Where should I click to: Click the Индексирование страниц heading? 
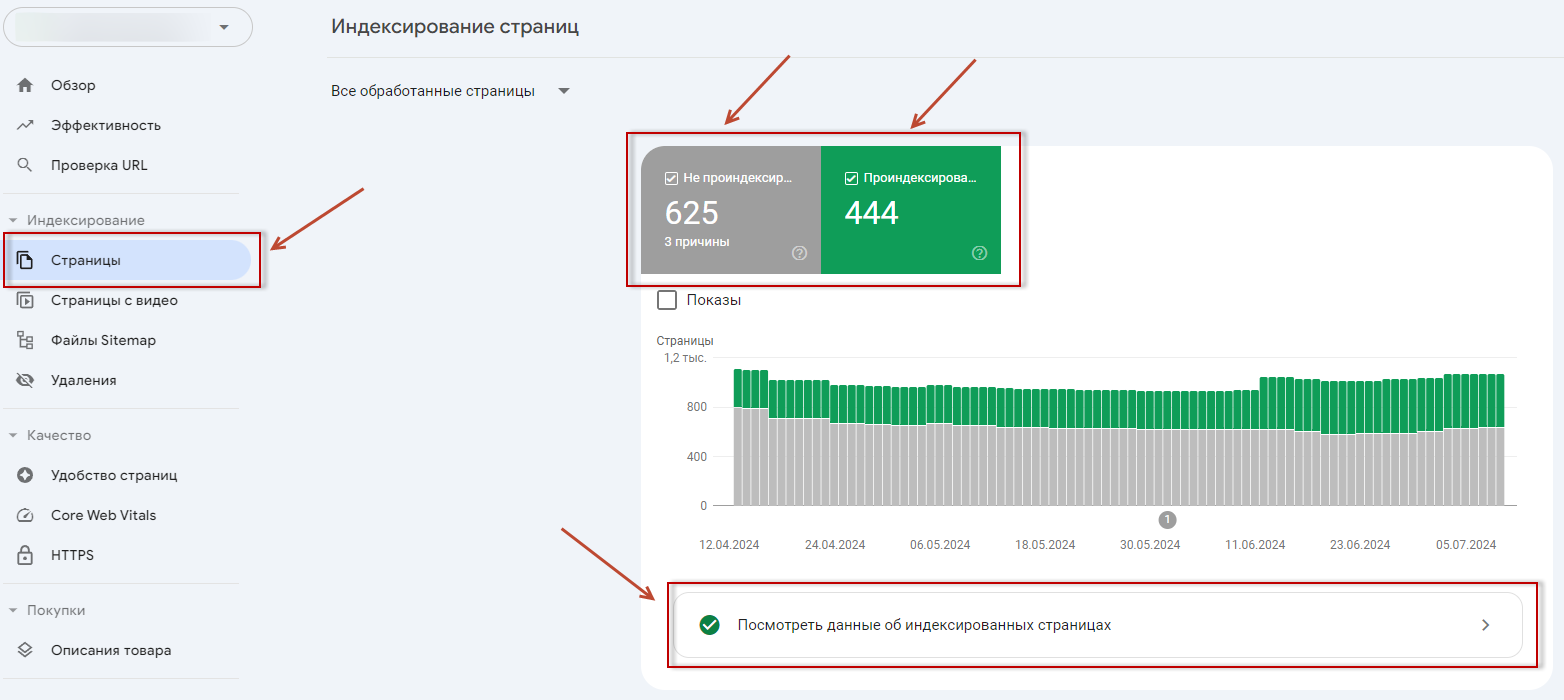455,27
